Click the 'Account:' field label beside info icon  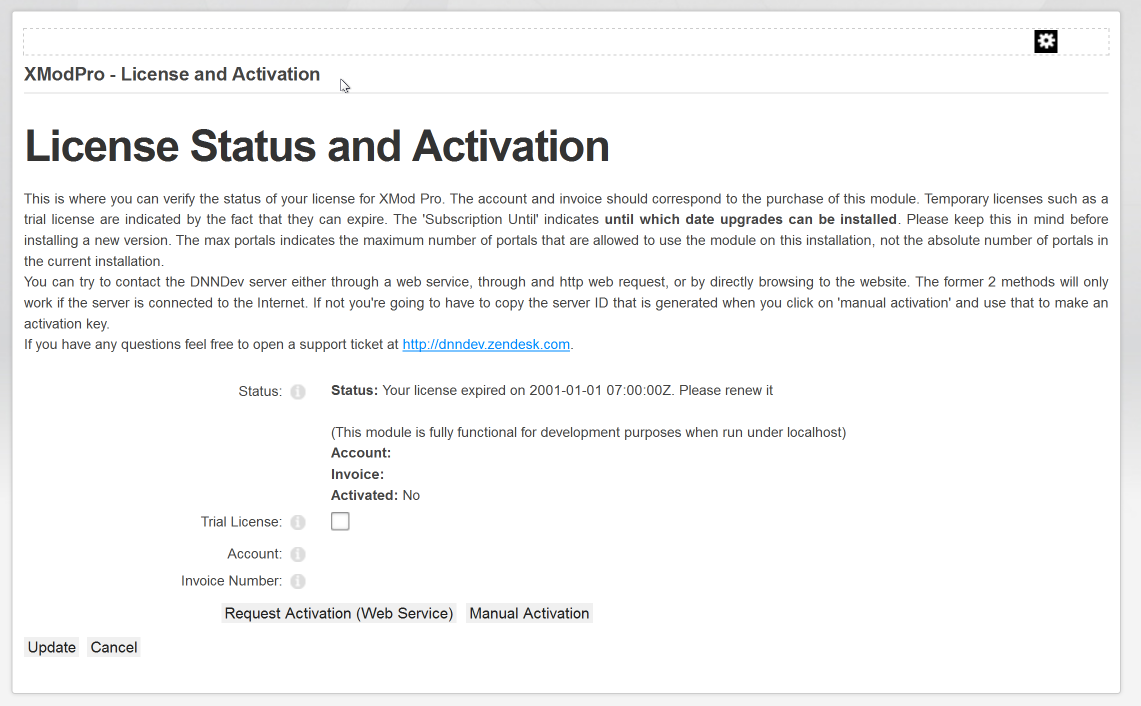tap(255, 554)
